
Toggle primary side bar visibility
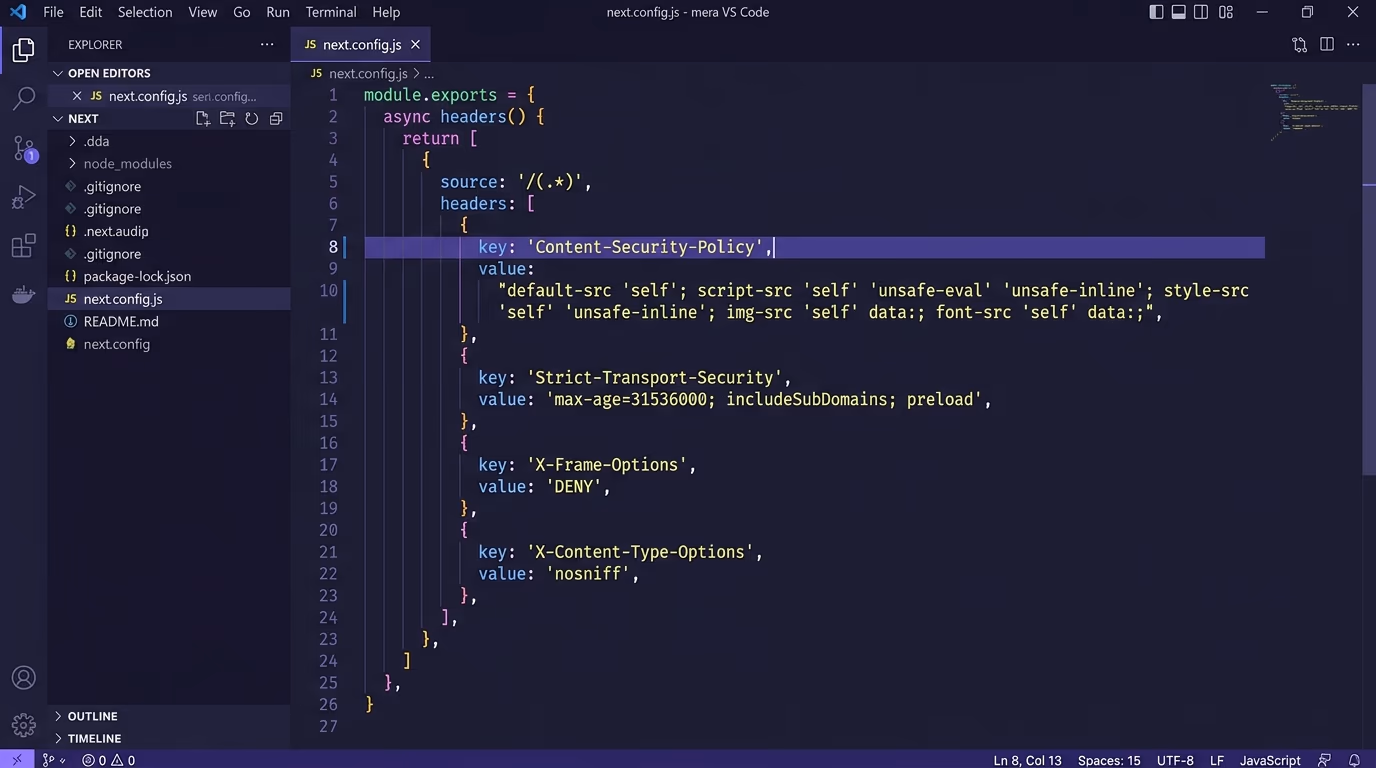pyautogui.click(x=1156, y=12)
